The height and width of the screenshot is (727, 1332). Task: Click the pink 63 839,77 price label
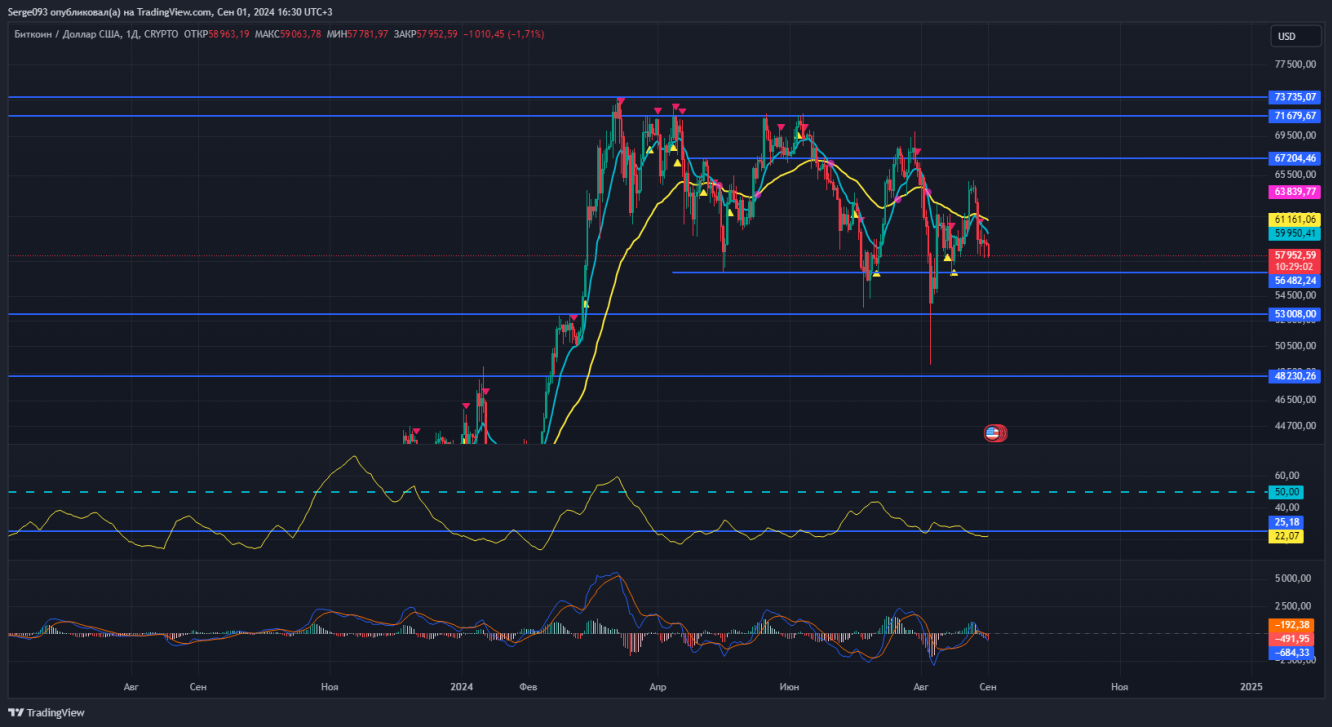1295,191
